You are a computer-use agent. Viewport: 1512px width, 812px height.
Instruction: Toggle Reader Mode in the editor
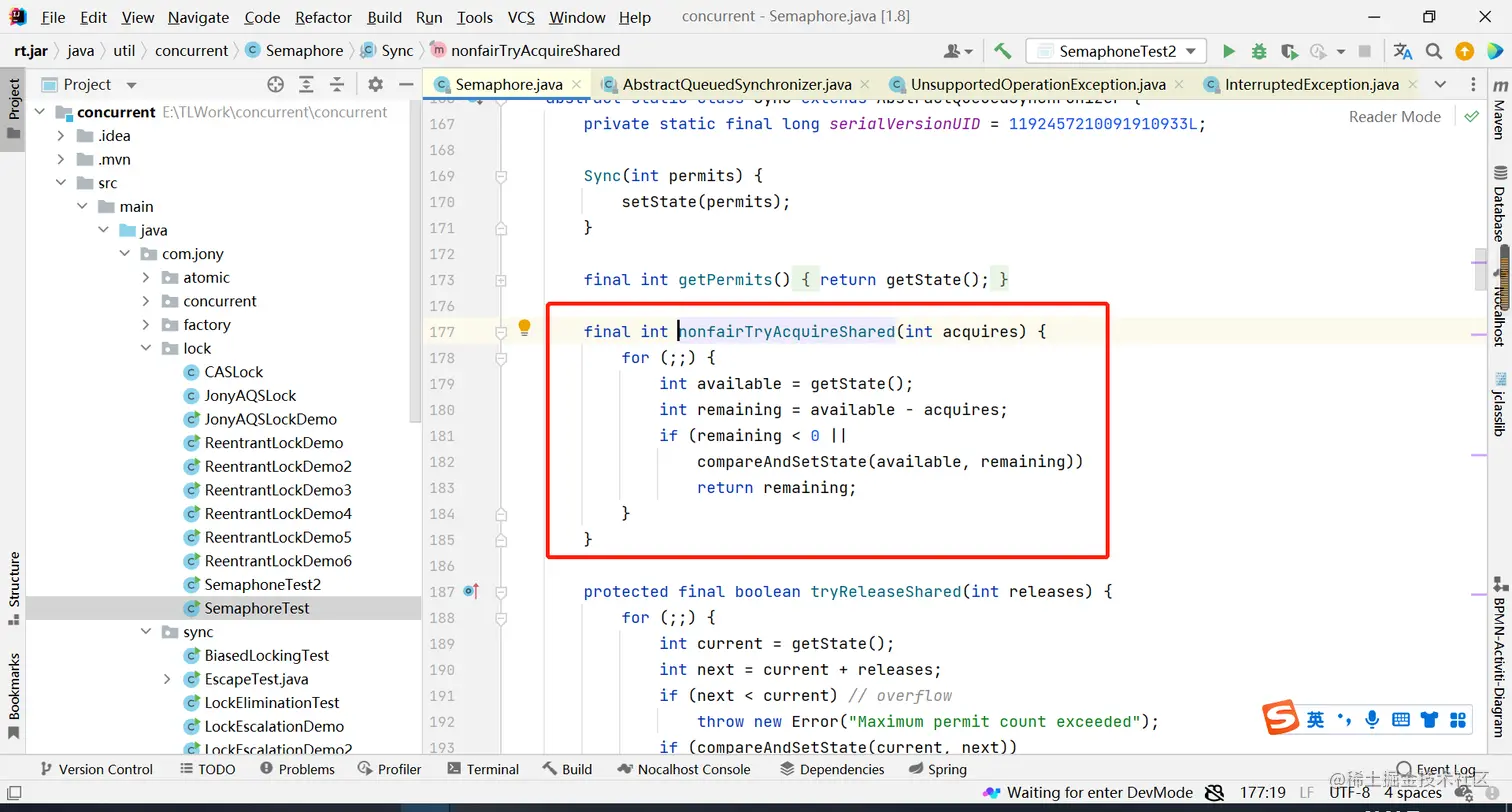pyautogui.click(x=1394, y=117)
